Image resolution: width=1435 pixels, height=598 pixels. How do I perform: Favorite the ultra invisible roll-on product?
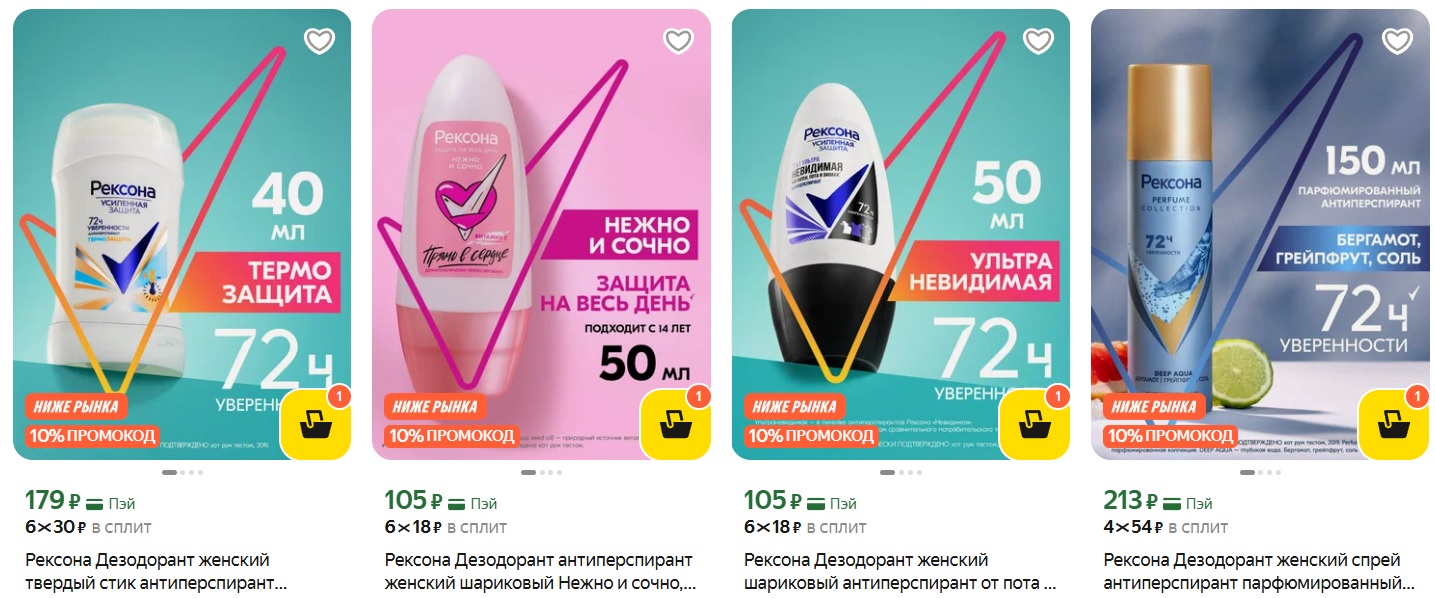[1038, 41]
